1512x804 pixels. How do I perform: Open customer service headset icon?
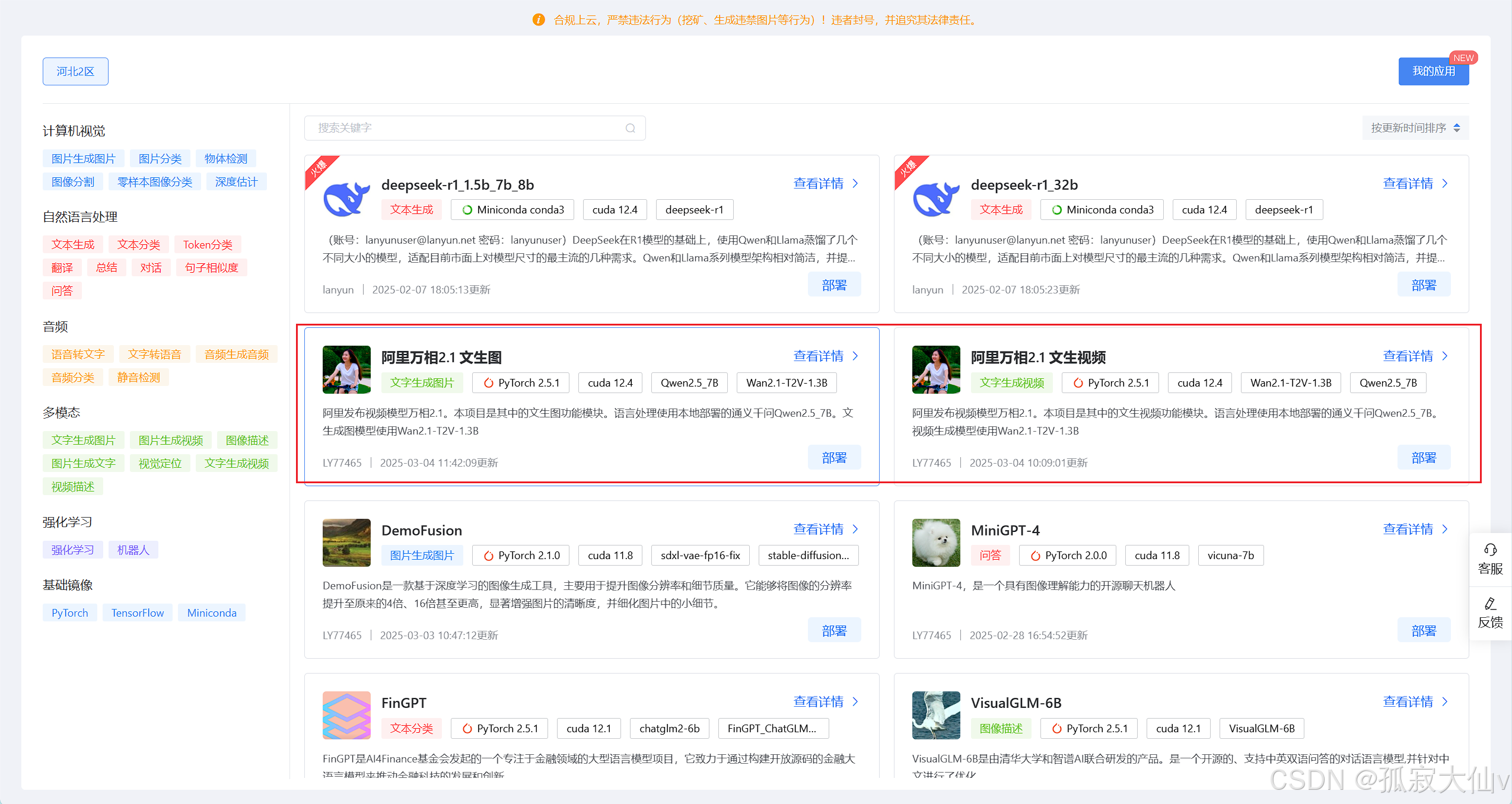(x=1490, y=549)
